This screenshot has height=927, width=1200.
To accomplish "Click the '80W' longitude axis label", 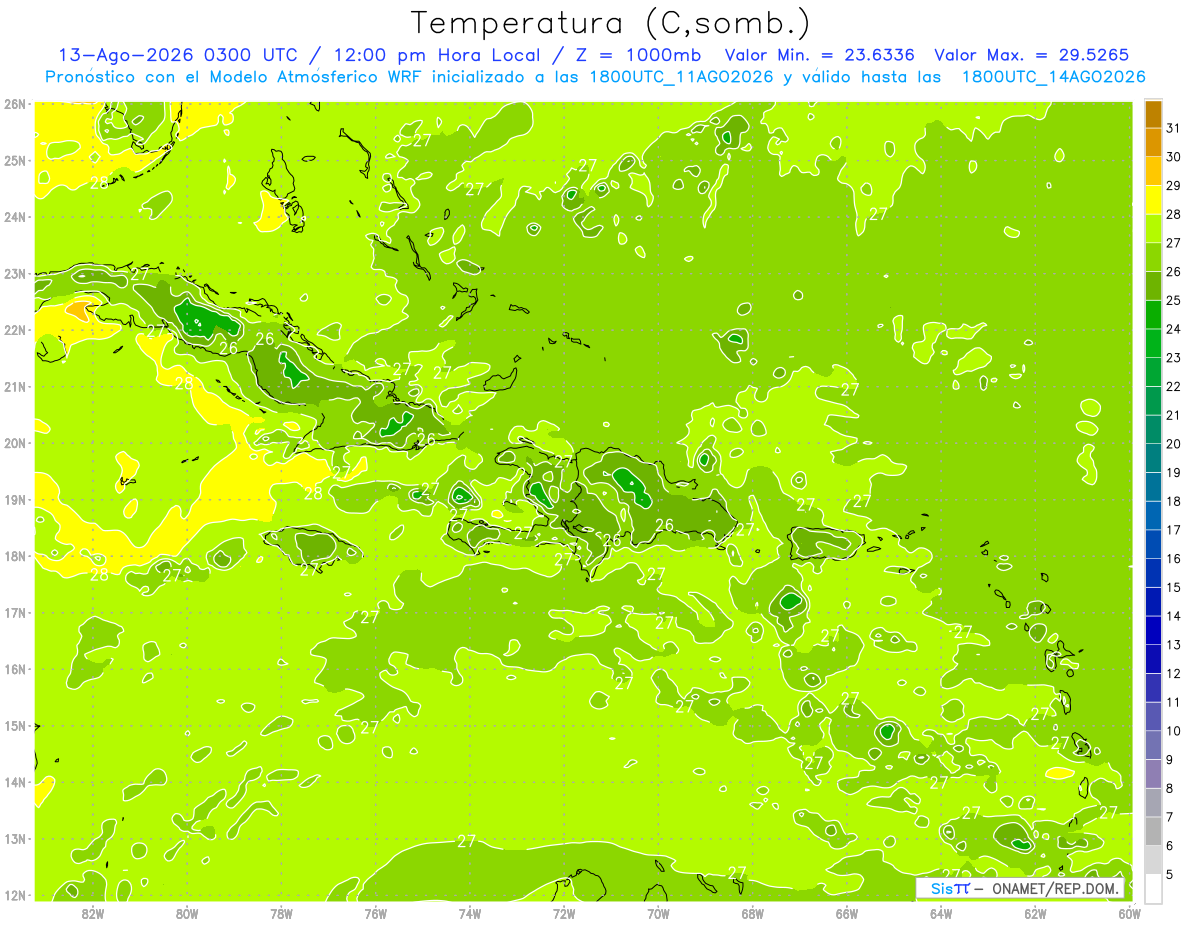I will [x=187, y=913].
